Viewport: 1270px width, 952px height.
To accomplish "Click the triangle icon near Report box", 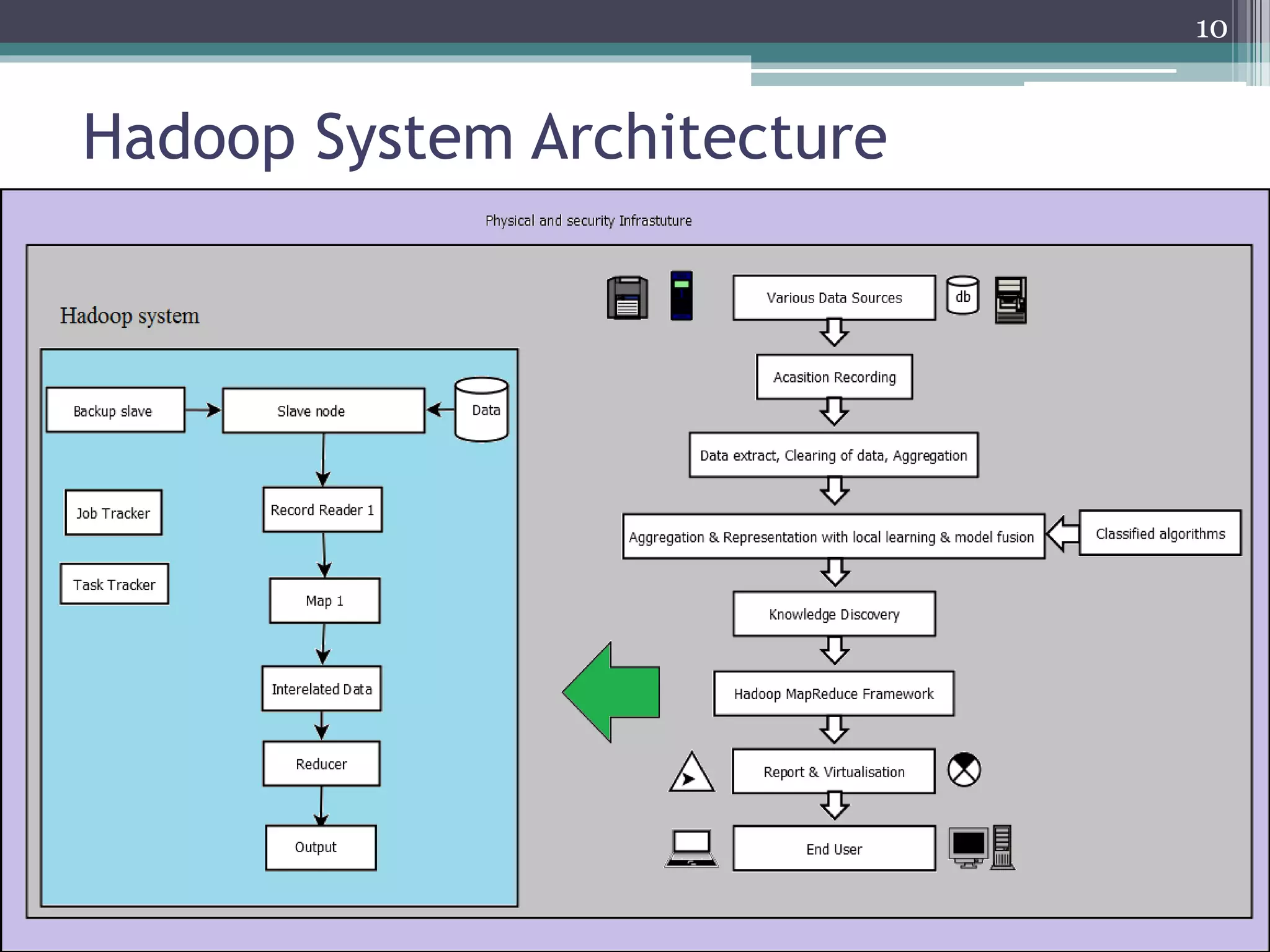I will [691, 773].
